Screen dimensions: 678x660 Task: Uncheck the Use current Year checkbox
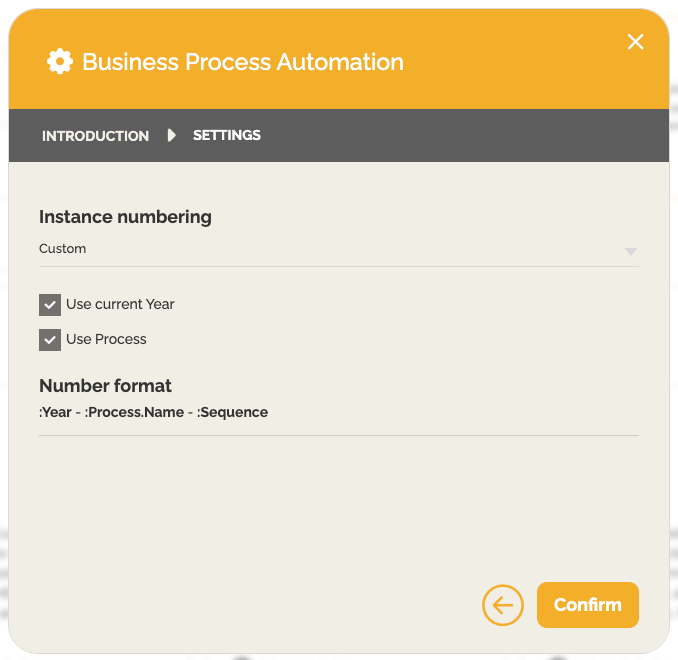pos(50,305)
